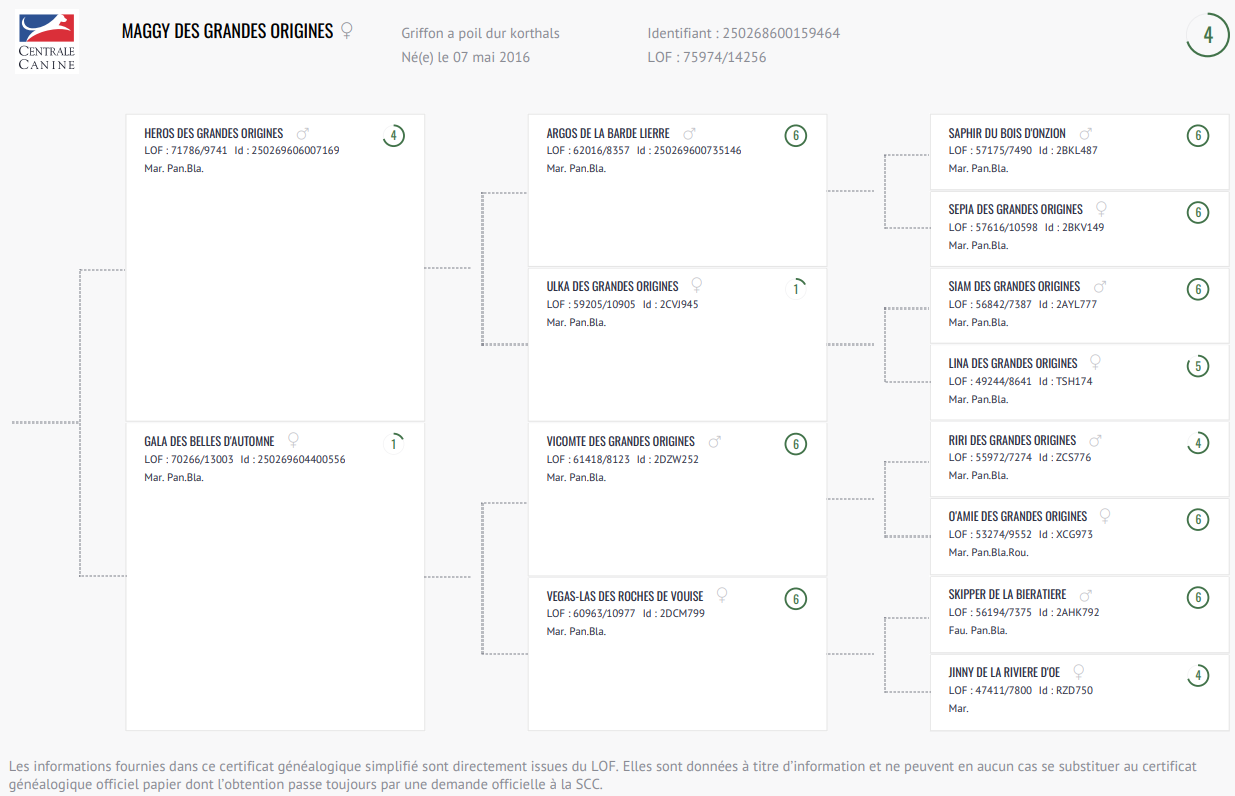Viewport: 1235px width, 796px height.
Task: Open Vegas-Las des Roches de Vouise entry
Action: tap(677, 654)
